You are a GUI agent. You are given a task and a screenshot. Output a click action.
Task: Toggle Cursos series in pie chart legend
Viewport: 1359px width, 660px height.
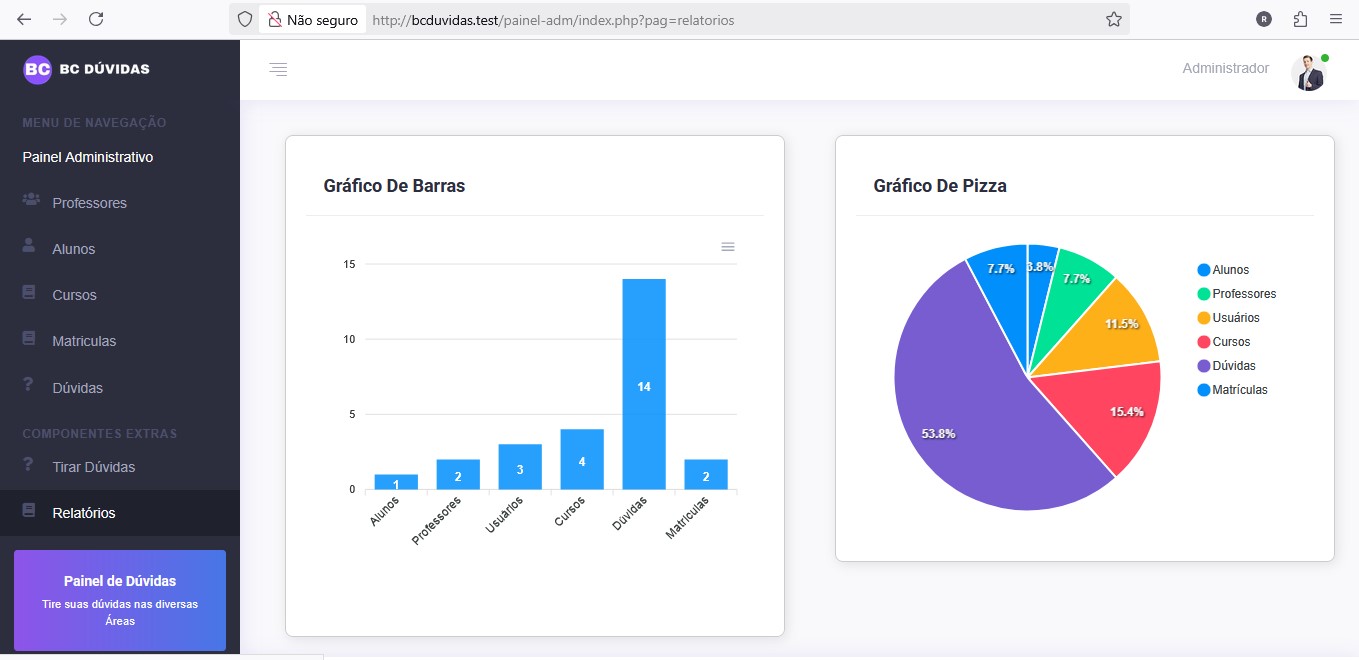[1230, 342]
